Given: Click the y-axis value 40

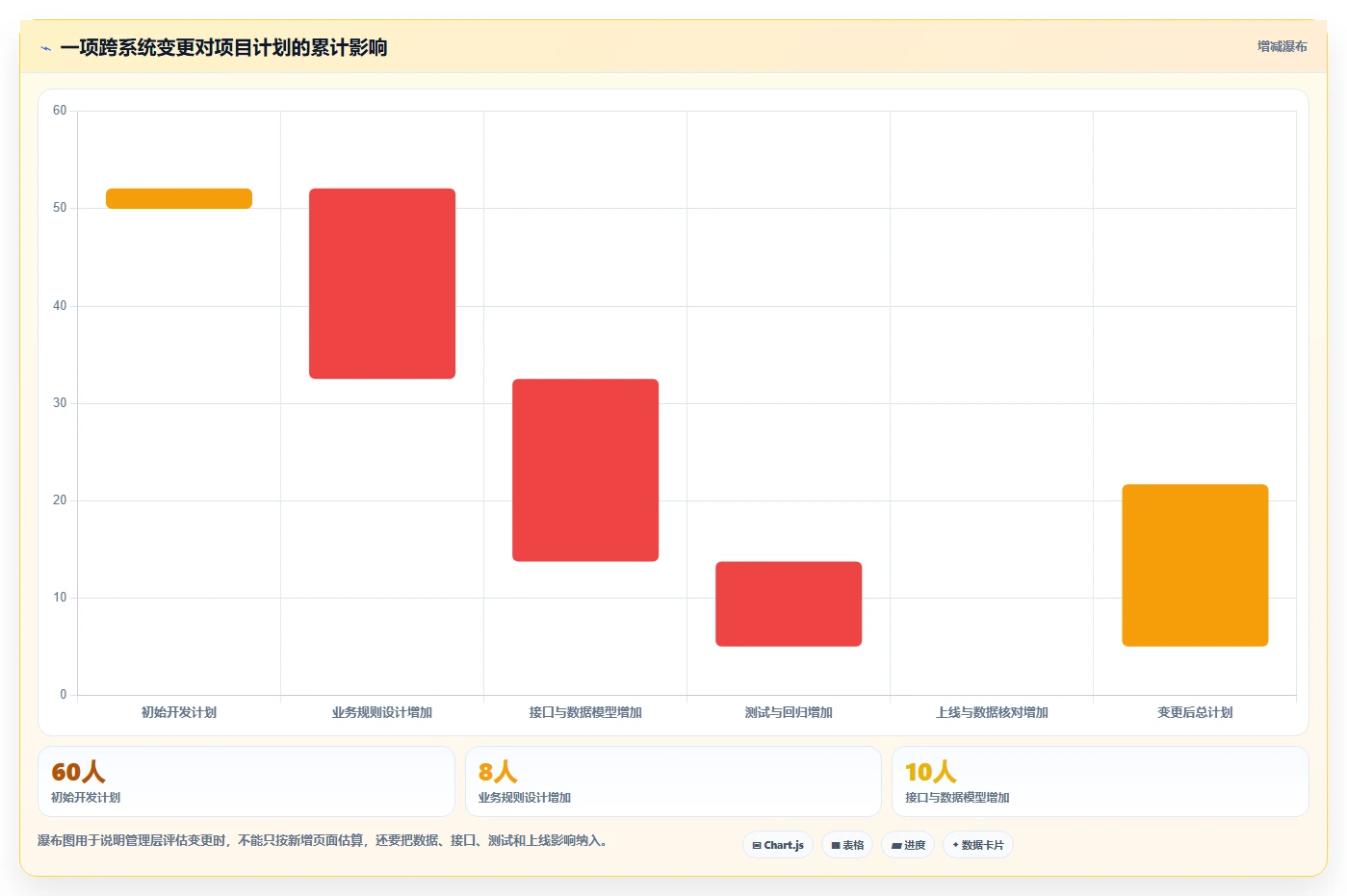Looking at the screenshot, I should (x=60, y=306).
